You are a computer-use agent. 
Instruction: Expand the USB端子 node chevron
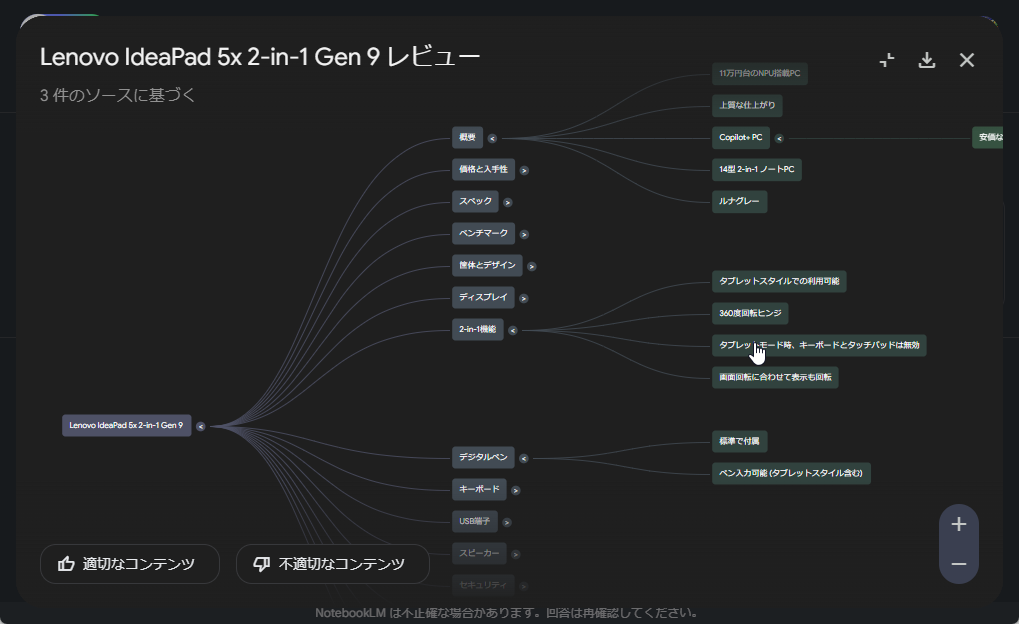coord(506,522)
